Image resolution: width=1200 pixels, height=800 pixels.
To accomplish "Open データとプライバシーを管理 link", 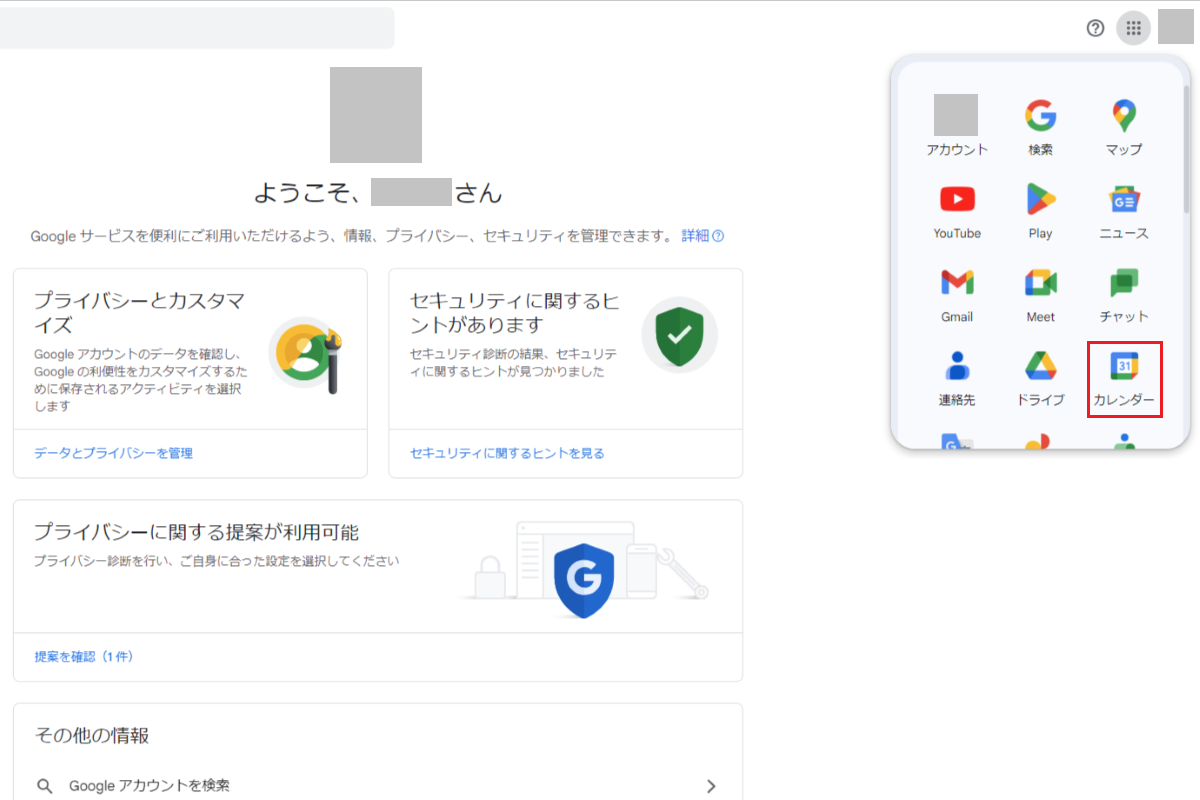I will coord(113,453).
